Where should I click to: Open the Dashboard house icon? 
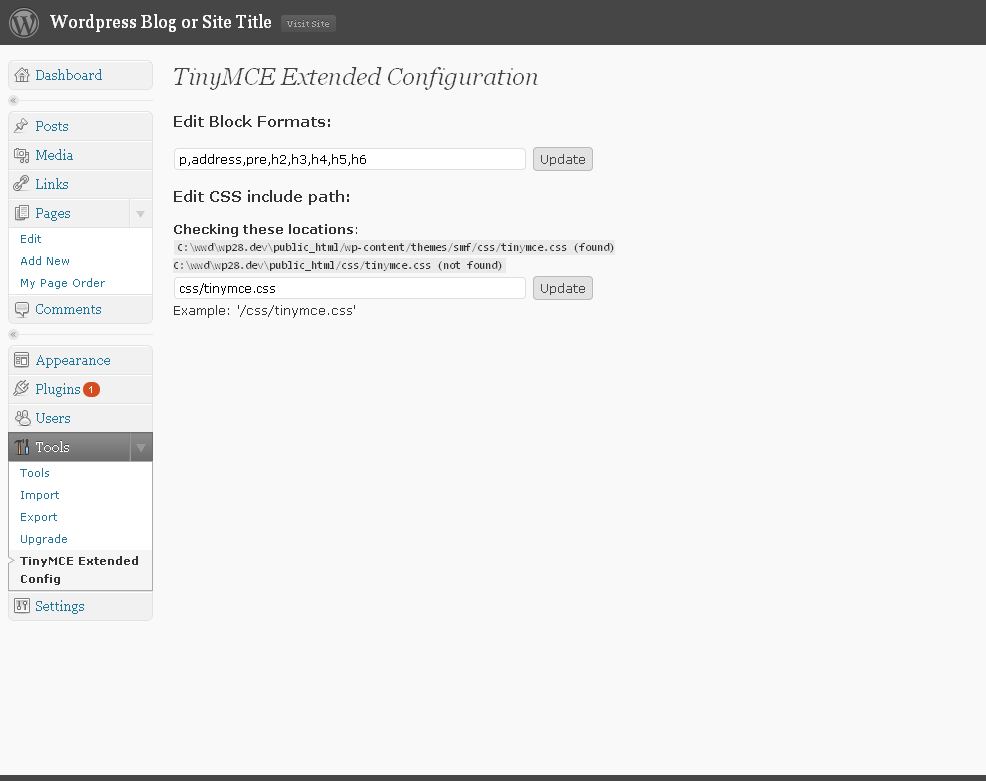click(x=22, y=75)
